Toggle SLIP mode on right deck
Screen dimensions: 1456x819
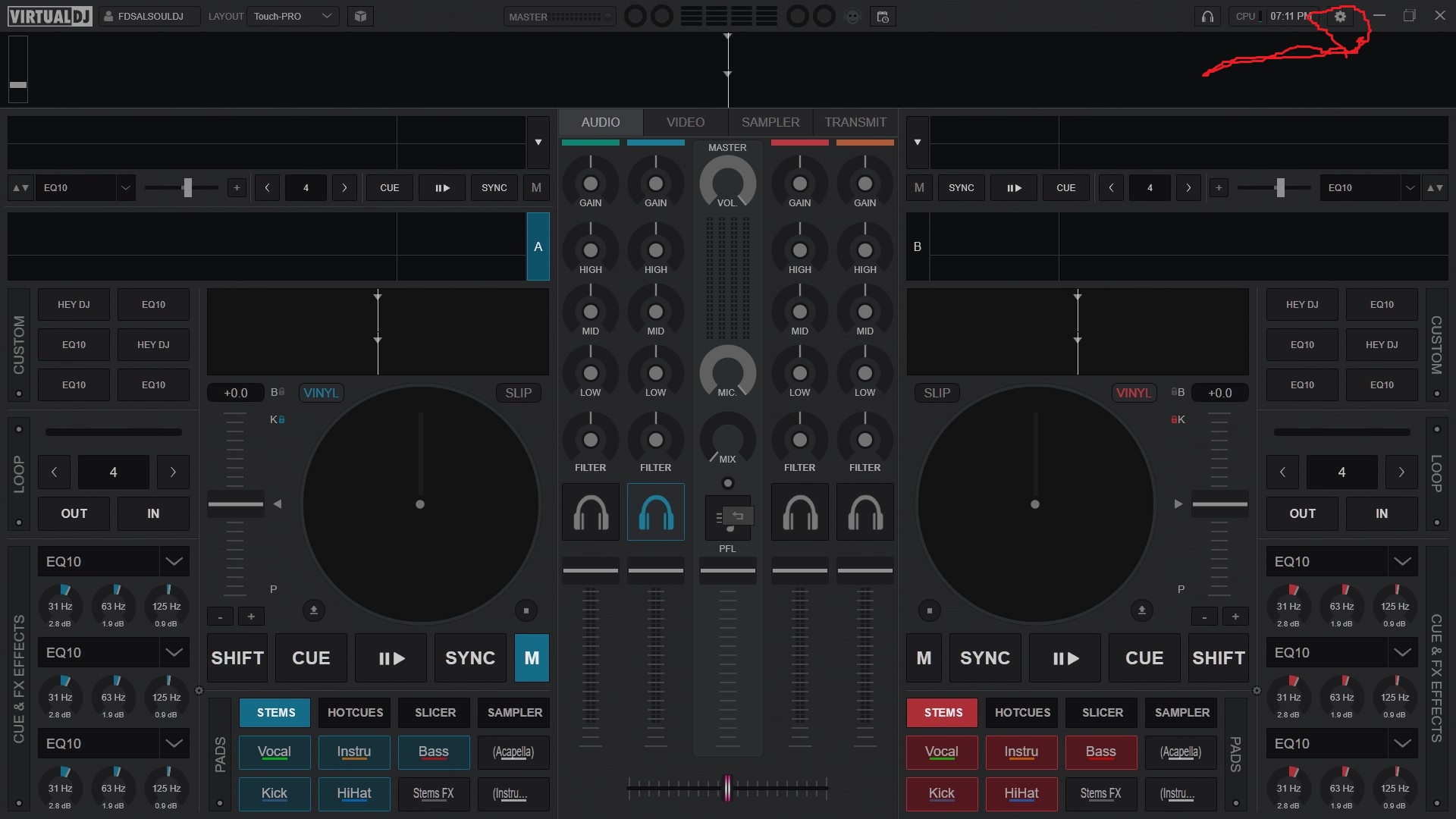(x=937, y=393)
